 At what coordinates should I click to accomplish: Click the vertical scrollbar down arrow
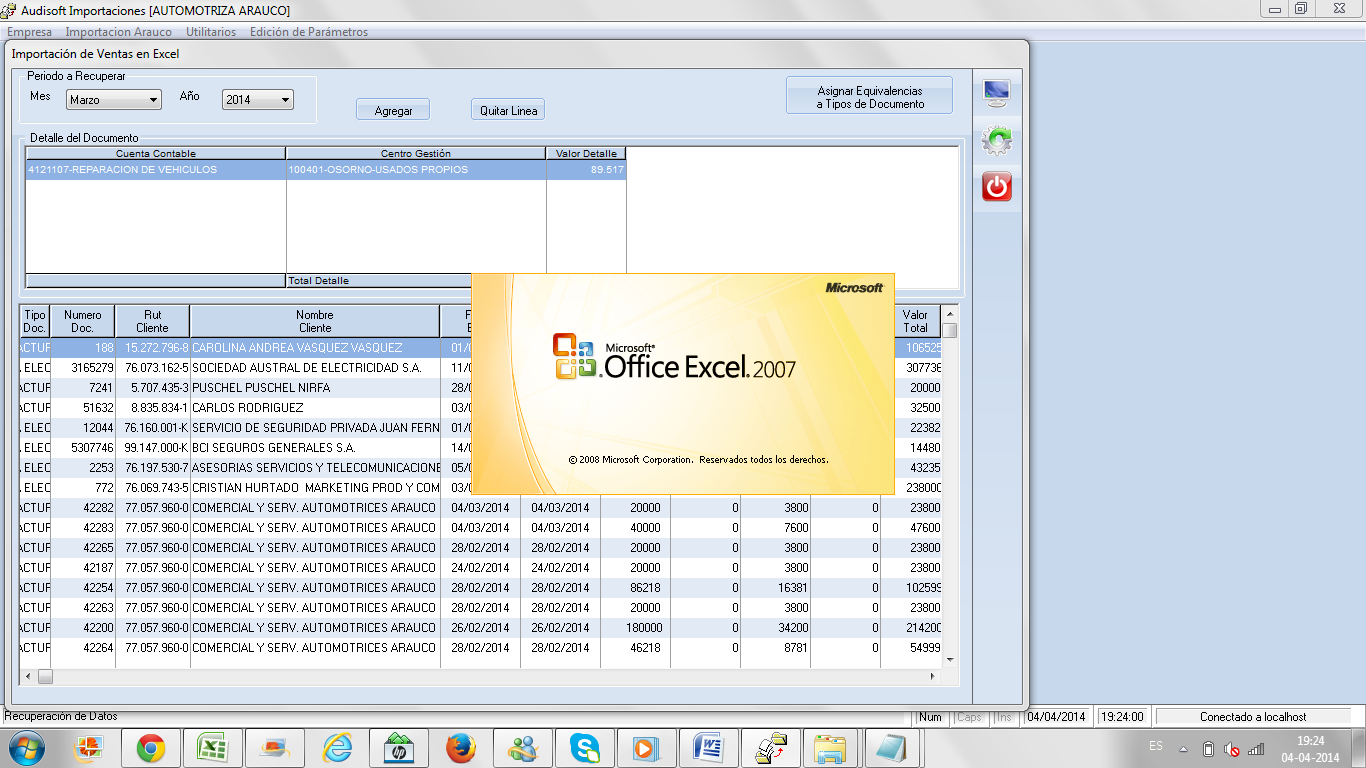(x=950, y=660)
